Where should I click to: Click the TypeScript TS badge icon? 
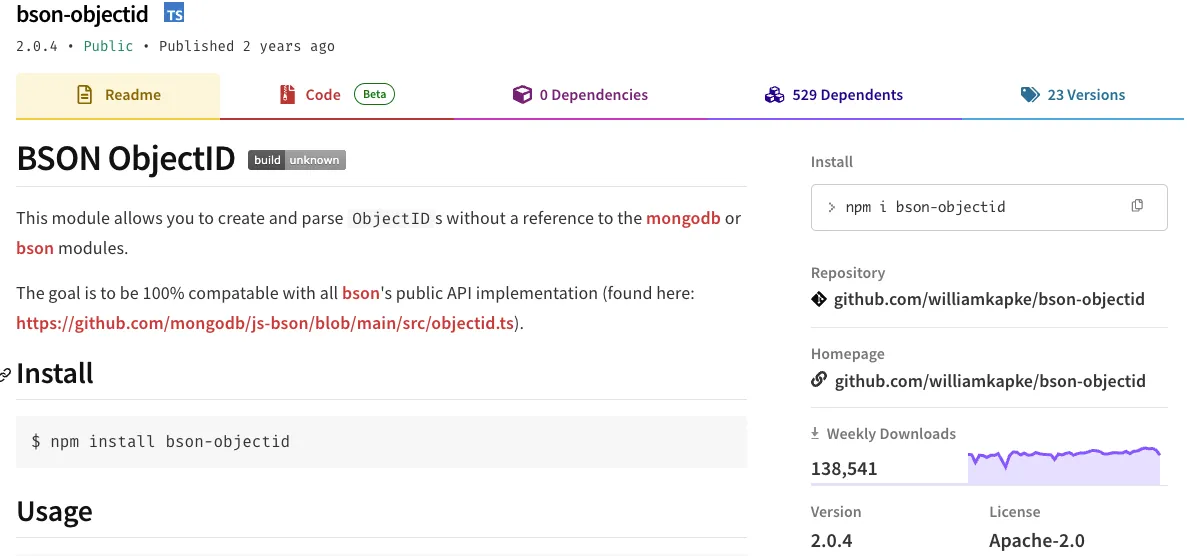(174, 14)
